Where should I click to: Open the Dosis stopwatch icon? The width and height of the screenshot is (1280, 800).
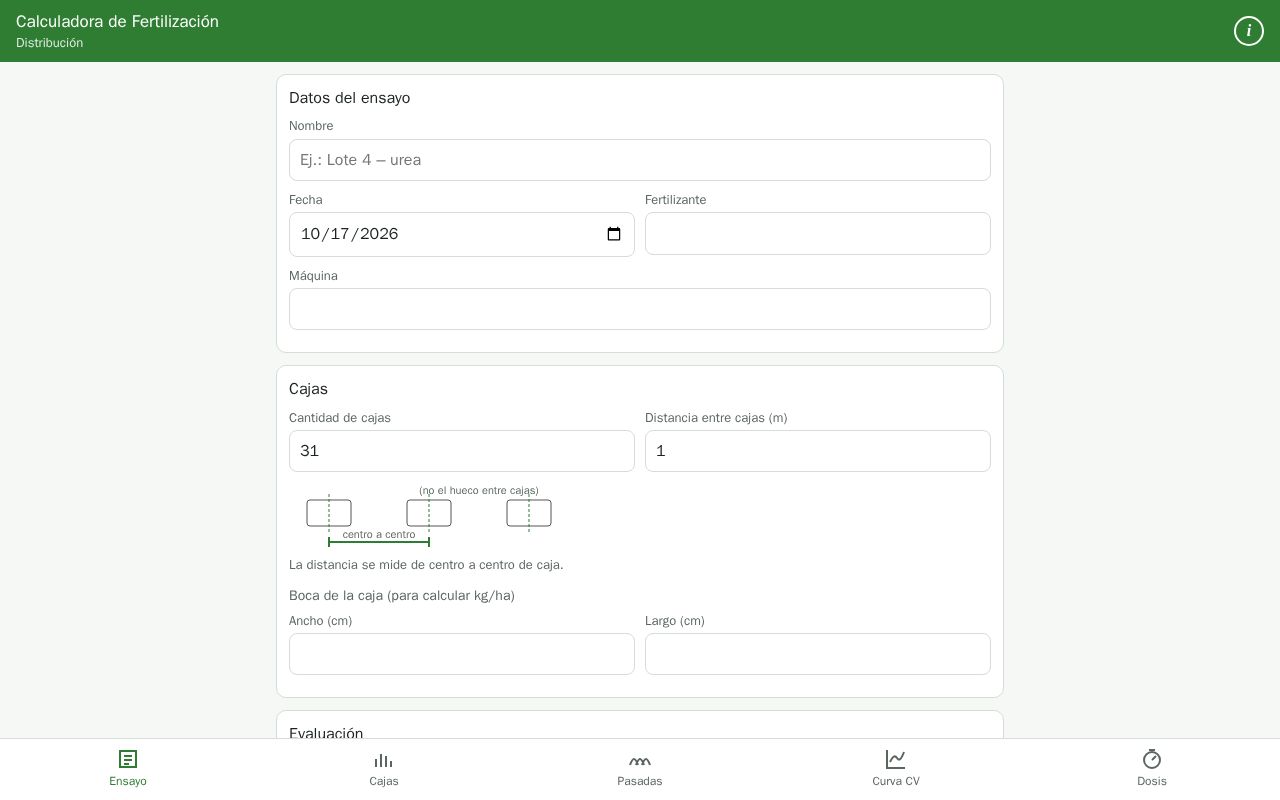(x=1152, y=759)
